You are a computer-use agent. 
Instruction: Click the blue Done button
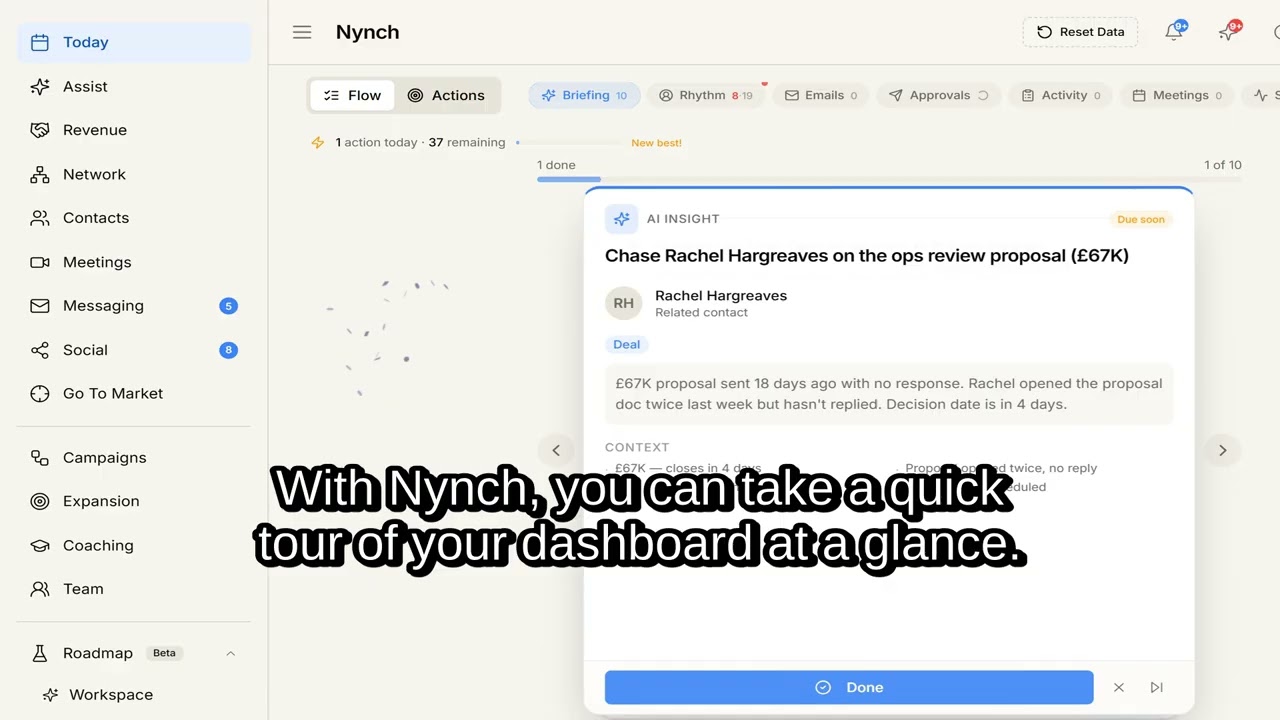coord(849,687)
